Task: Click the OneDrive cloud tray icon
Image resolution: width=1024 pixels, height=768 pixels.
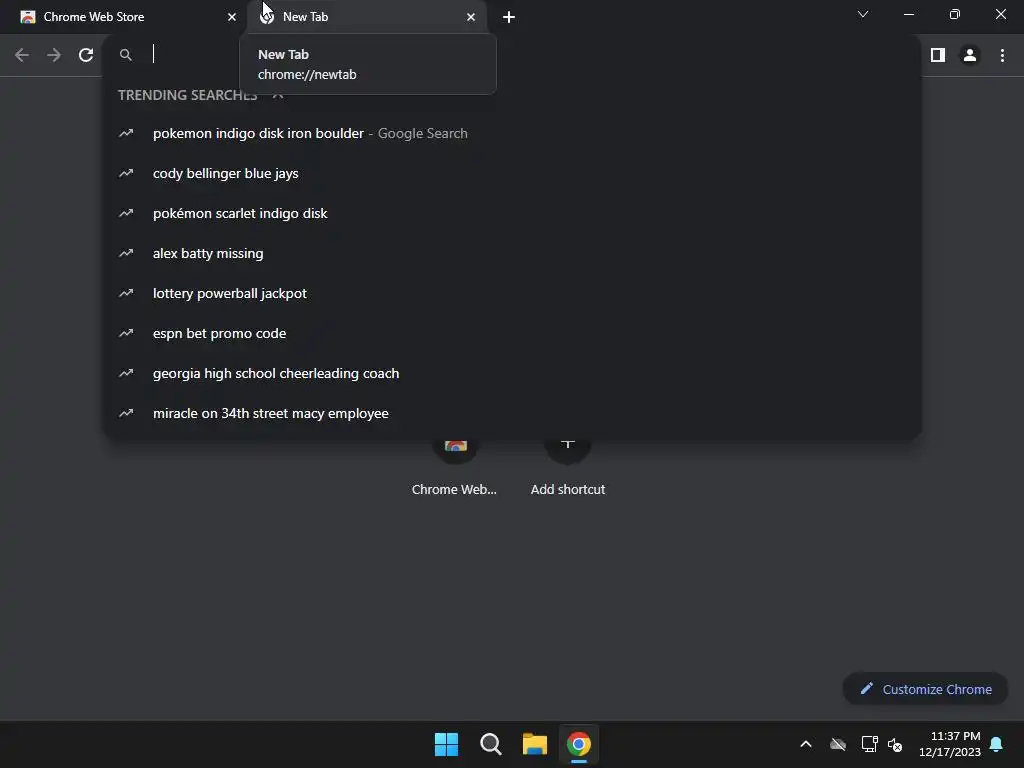Action: click(838, 744)
